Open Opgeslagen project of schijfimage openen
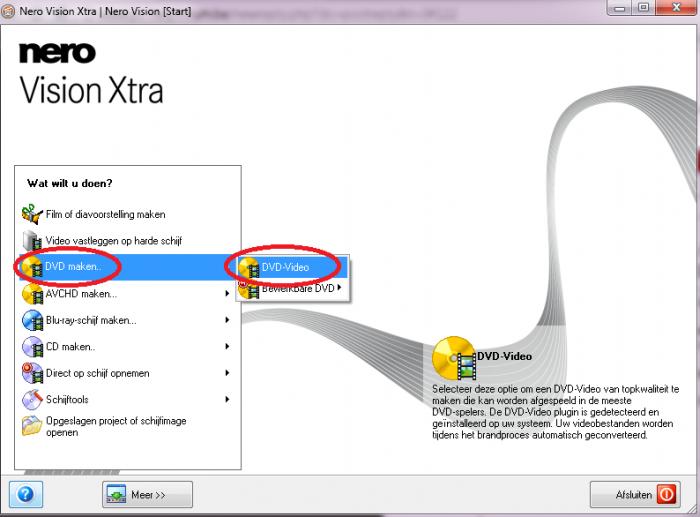The image size is (700, 517). tap(128, 426)
